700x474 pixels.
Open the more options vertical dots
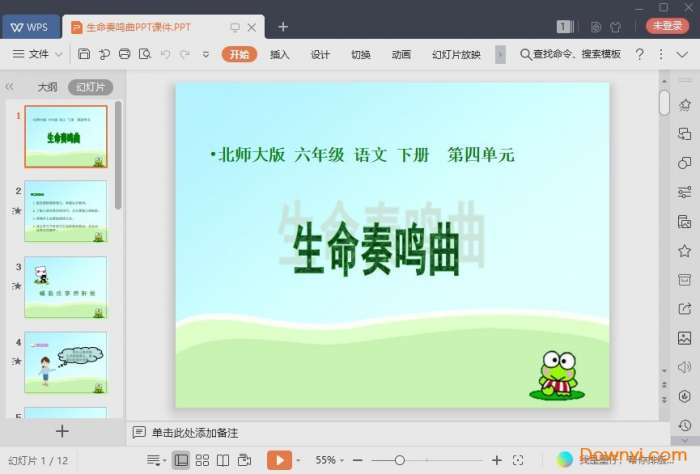click(661, 54)
